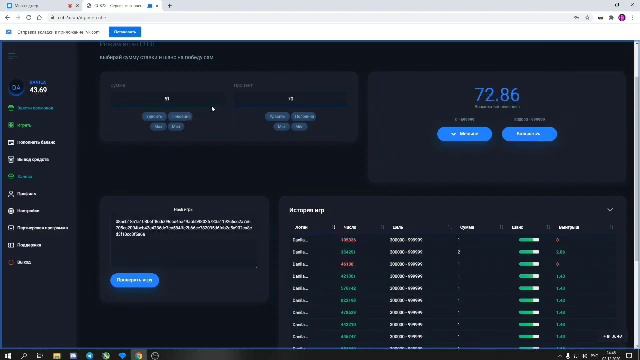Open the hamburger menu above the sidebar
Image resolution: width=640 pixels, height=360 pixels.
click(12, 56)
